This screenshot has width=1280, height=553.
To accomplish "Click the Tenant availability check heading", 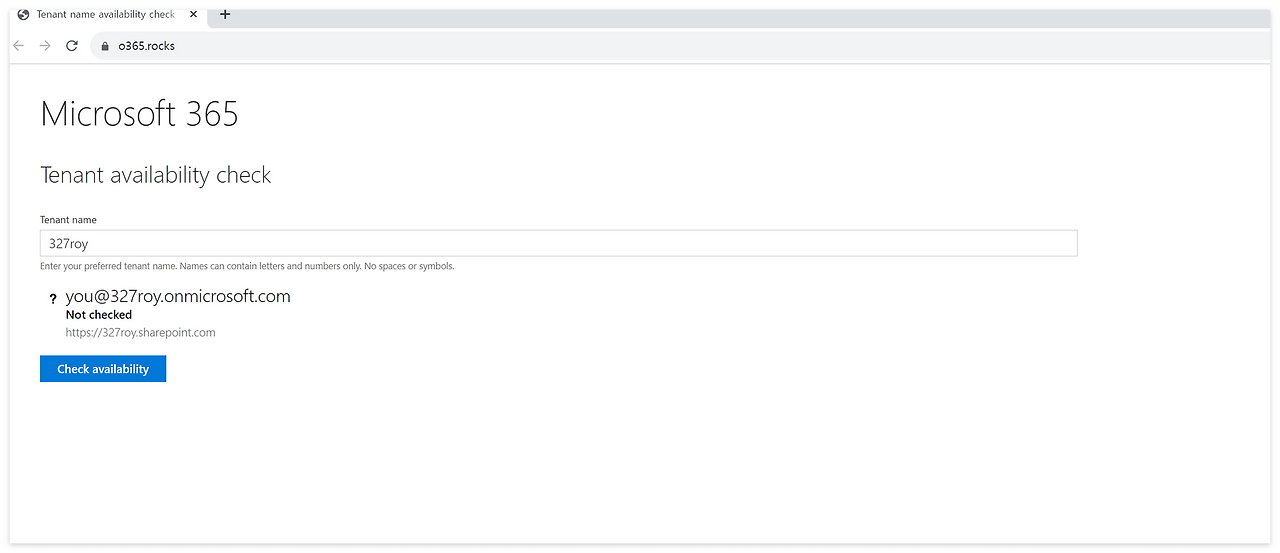I will point(155,175).
